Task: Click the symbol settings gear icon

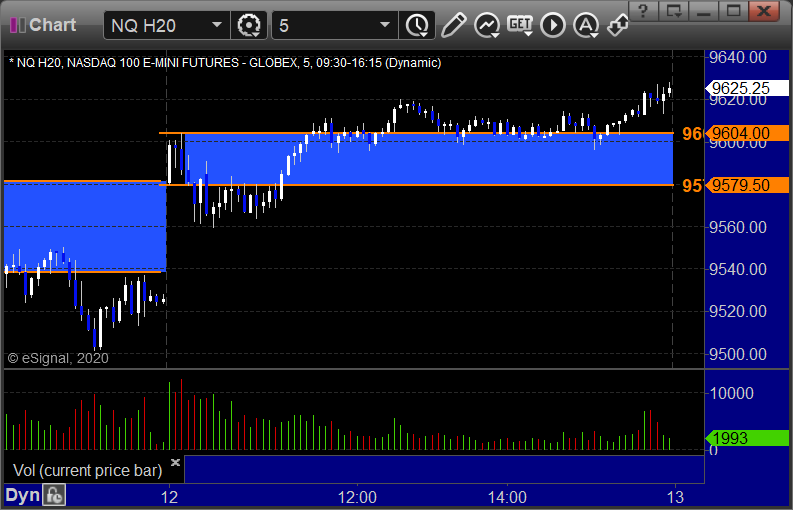Action: point(249,25)
